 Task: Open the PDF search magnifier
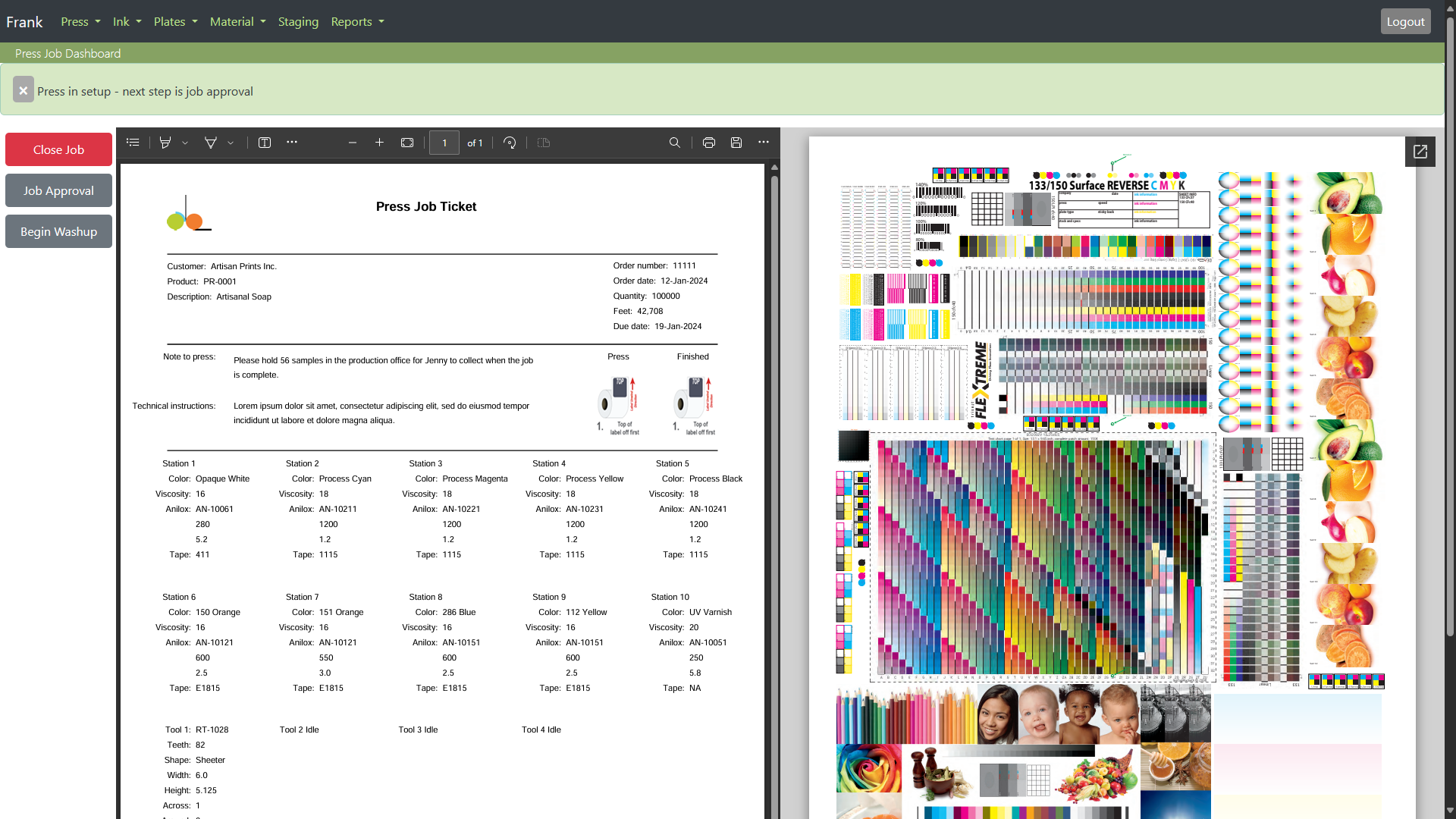(x=675, y=143)
